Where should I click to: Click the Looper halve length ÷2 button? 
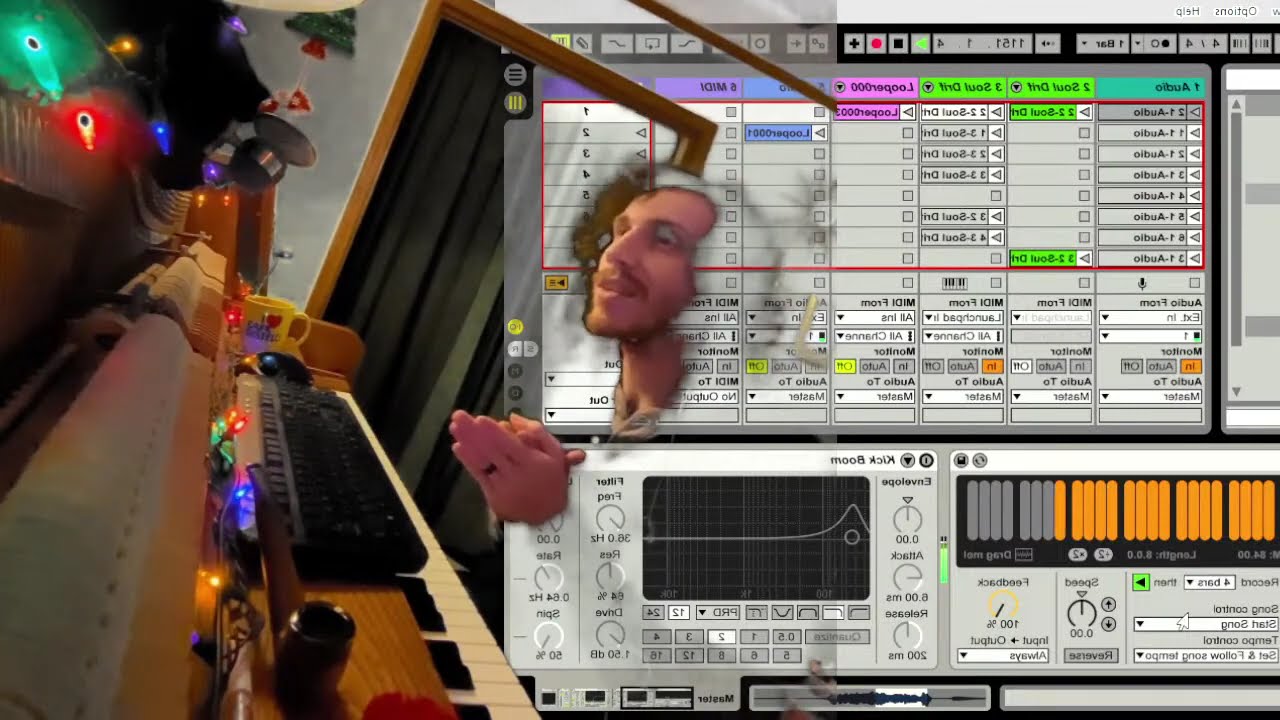1103,554
